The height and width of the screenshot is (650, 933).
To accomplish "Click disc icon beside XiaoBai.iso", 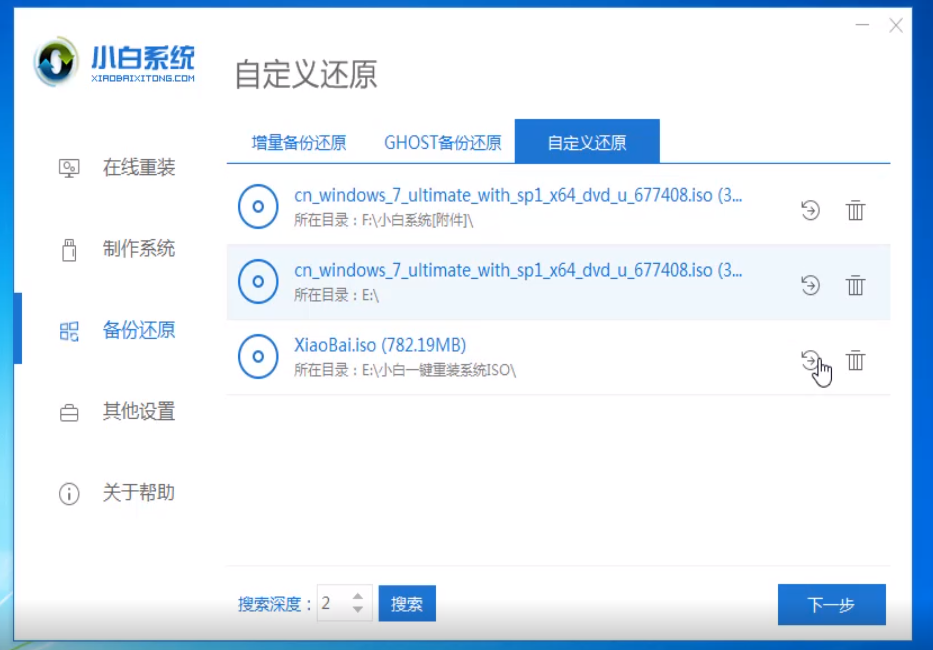I will (x=258, y=357).
